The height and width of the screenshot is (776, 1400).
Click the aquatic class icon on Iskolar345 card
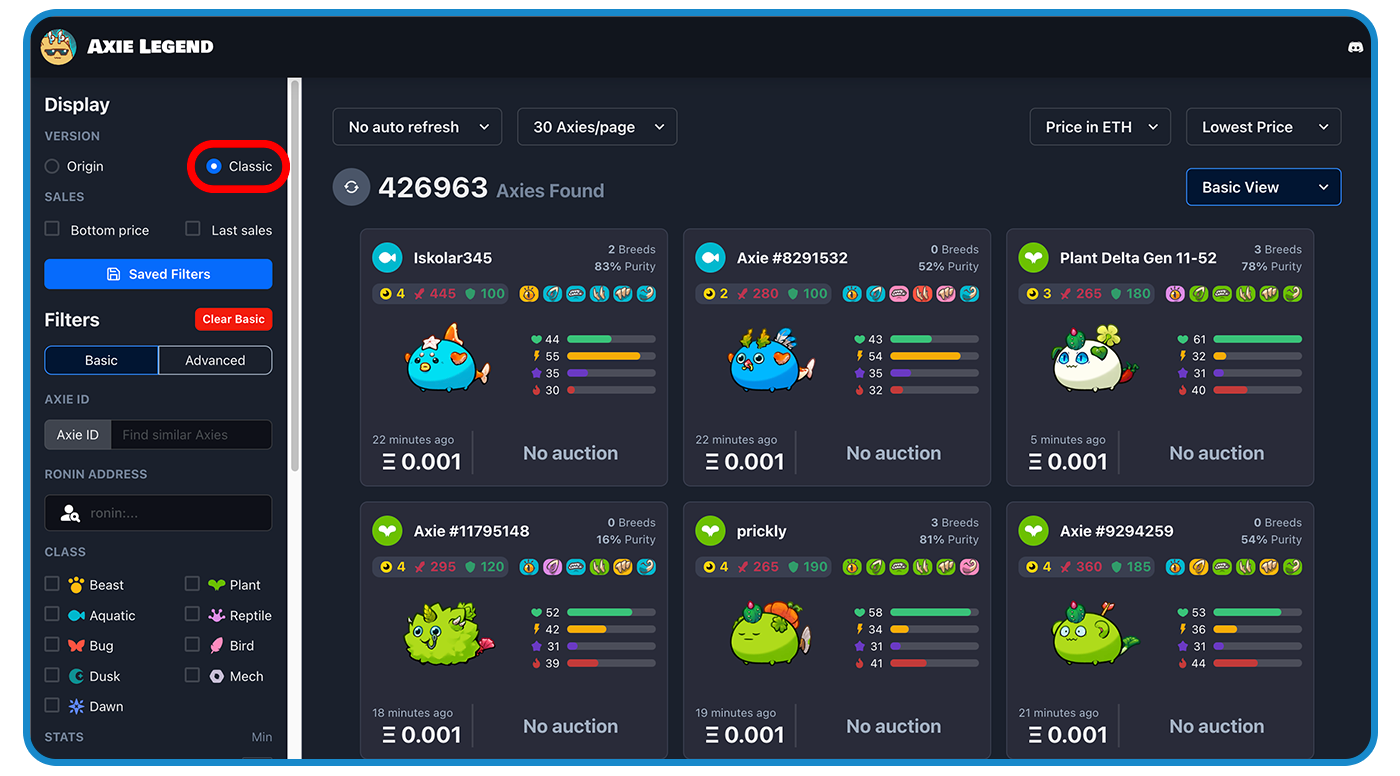pyautogui.click(x=387, y=258)
